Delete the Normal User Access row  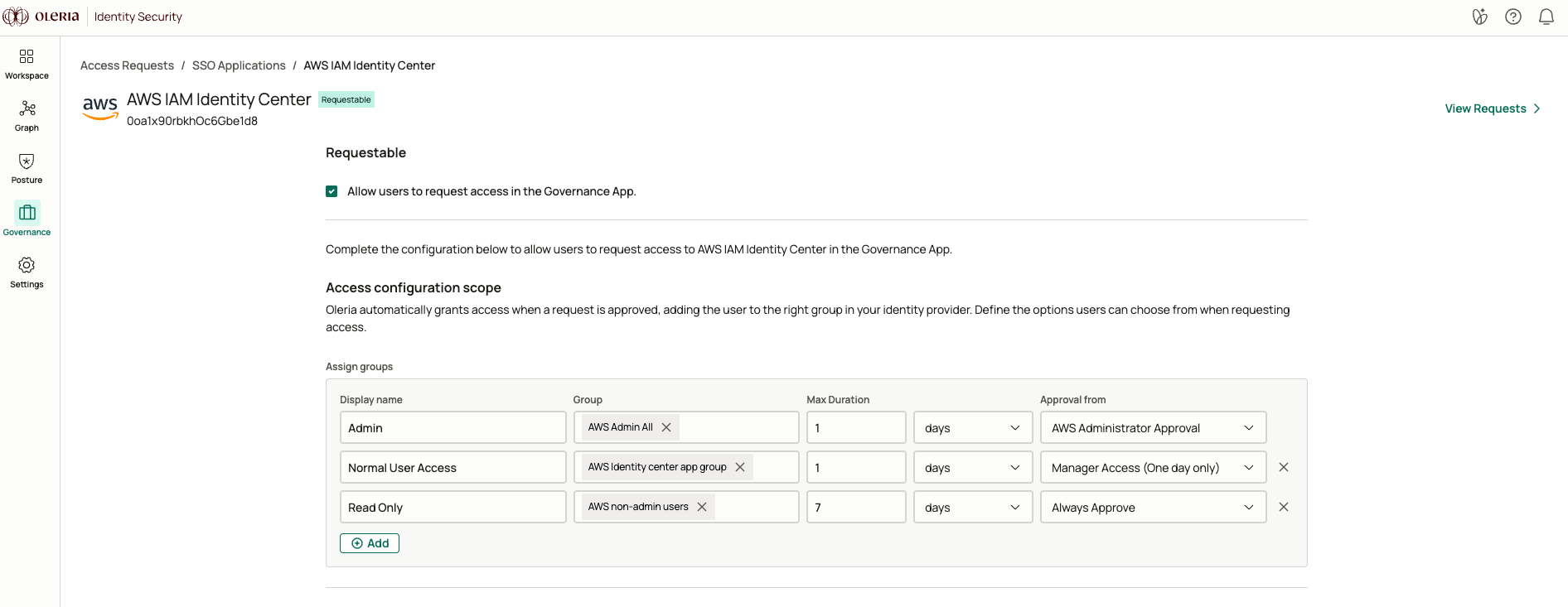coord(1284,467)
